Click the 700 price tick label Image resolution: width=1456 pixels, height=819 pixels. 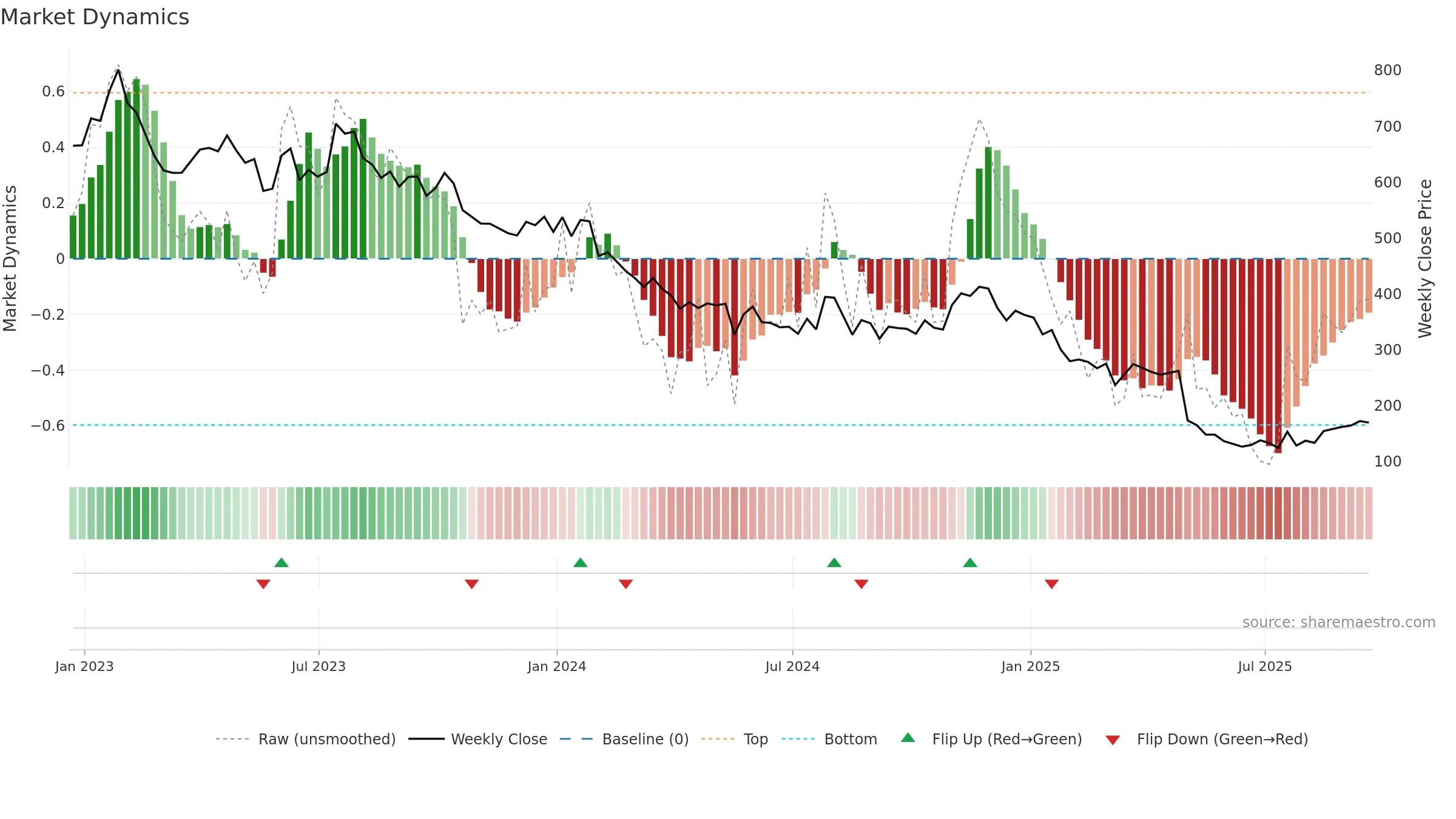pyautogui.click(x=1387, y=127)
